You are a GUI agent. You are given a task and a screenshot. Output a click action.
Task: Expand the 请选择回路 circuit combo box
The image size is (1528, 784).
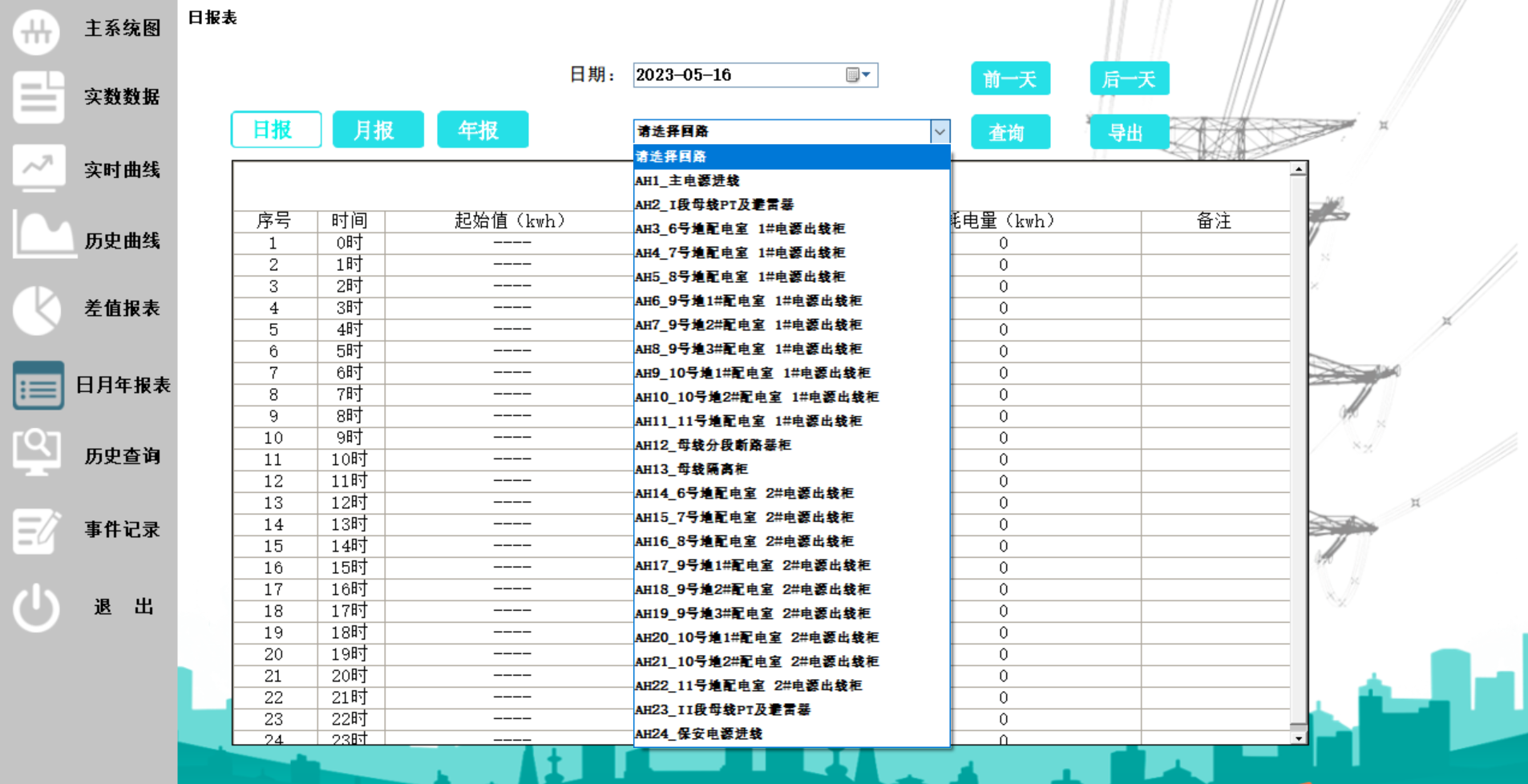tap(940, 131)
